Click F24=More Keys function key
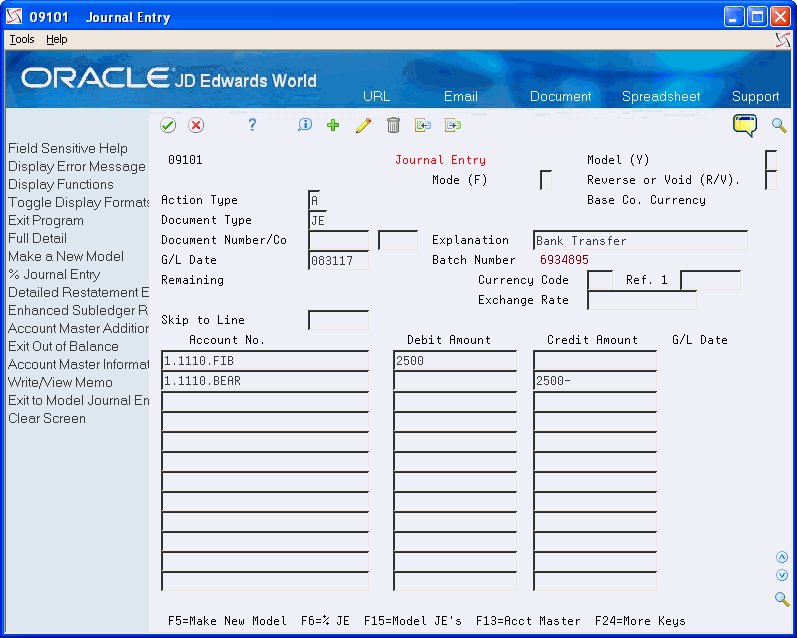 (640, 621)
